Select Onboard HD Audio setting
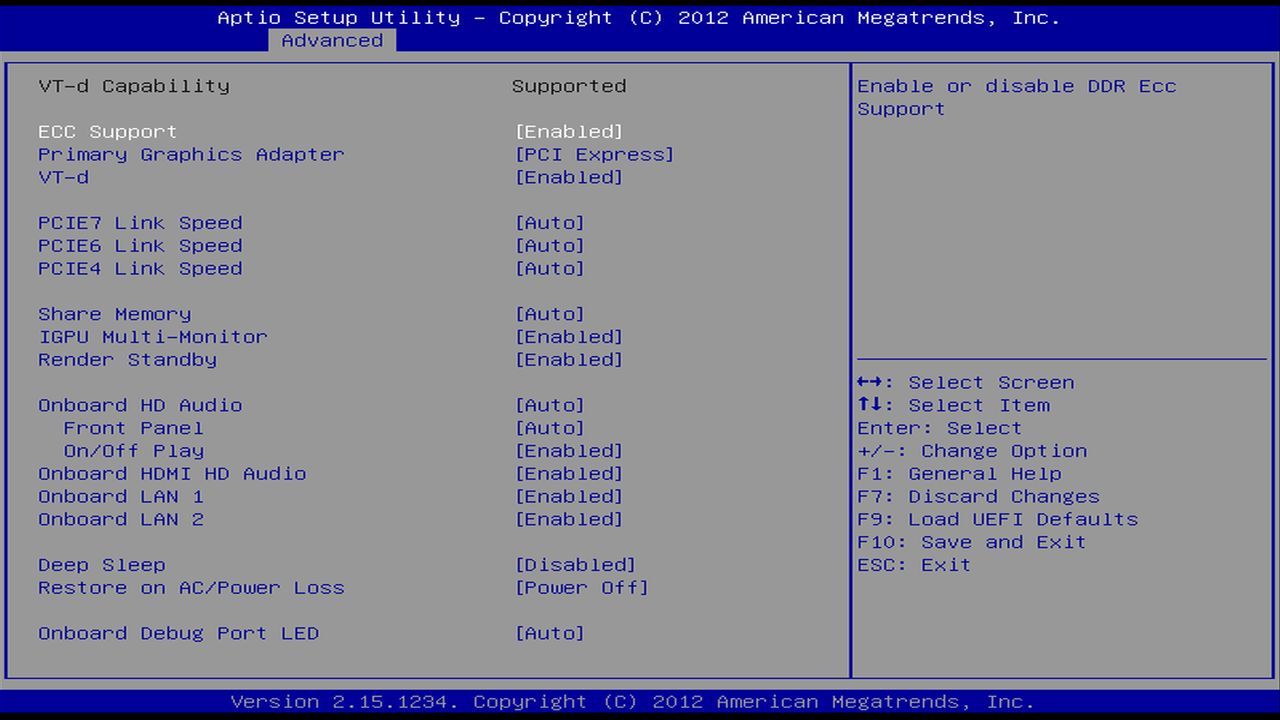The height and width of the screenshot is (720, 1280). pyautogui.click(x=140, y=405)
